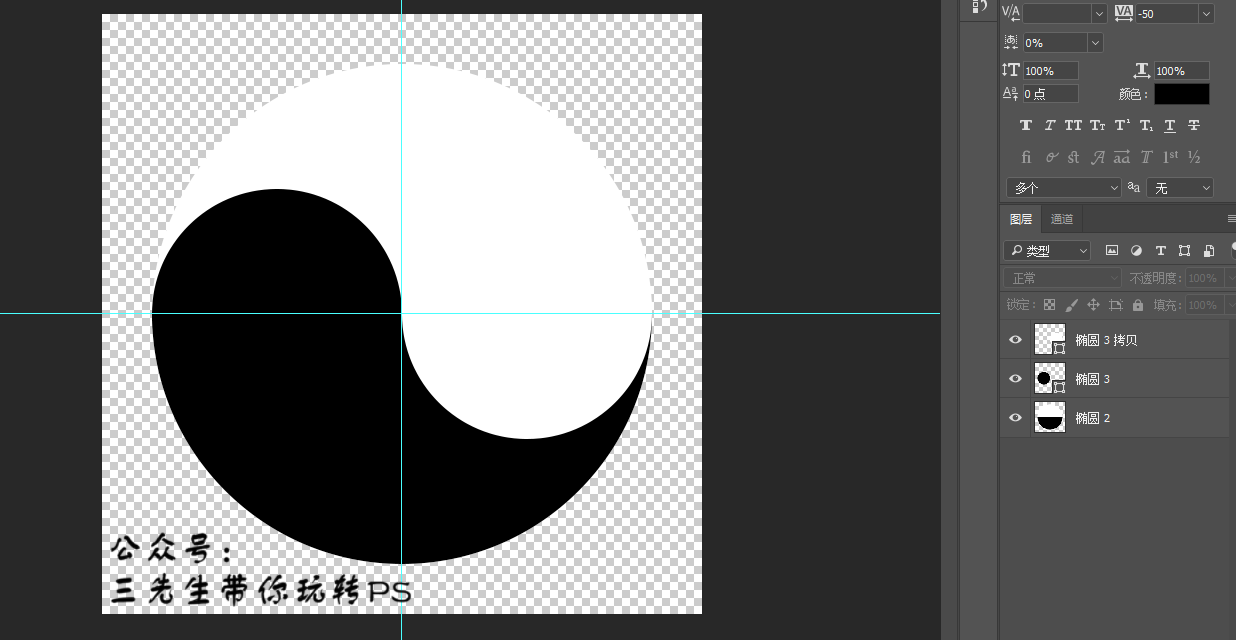Lock transparent pixels icon
This screenshot has height=640, width=1236.
1049,305
